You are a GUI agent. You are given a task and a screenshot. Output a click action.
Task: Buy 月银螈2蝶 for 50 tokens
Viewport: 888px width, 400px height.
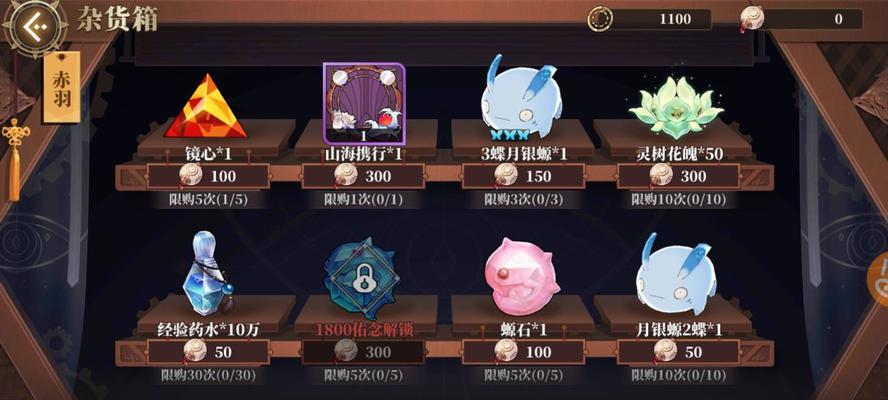[x=678, y=352]
